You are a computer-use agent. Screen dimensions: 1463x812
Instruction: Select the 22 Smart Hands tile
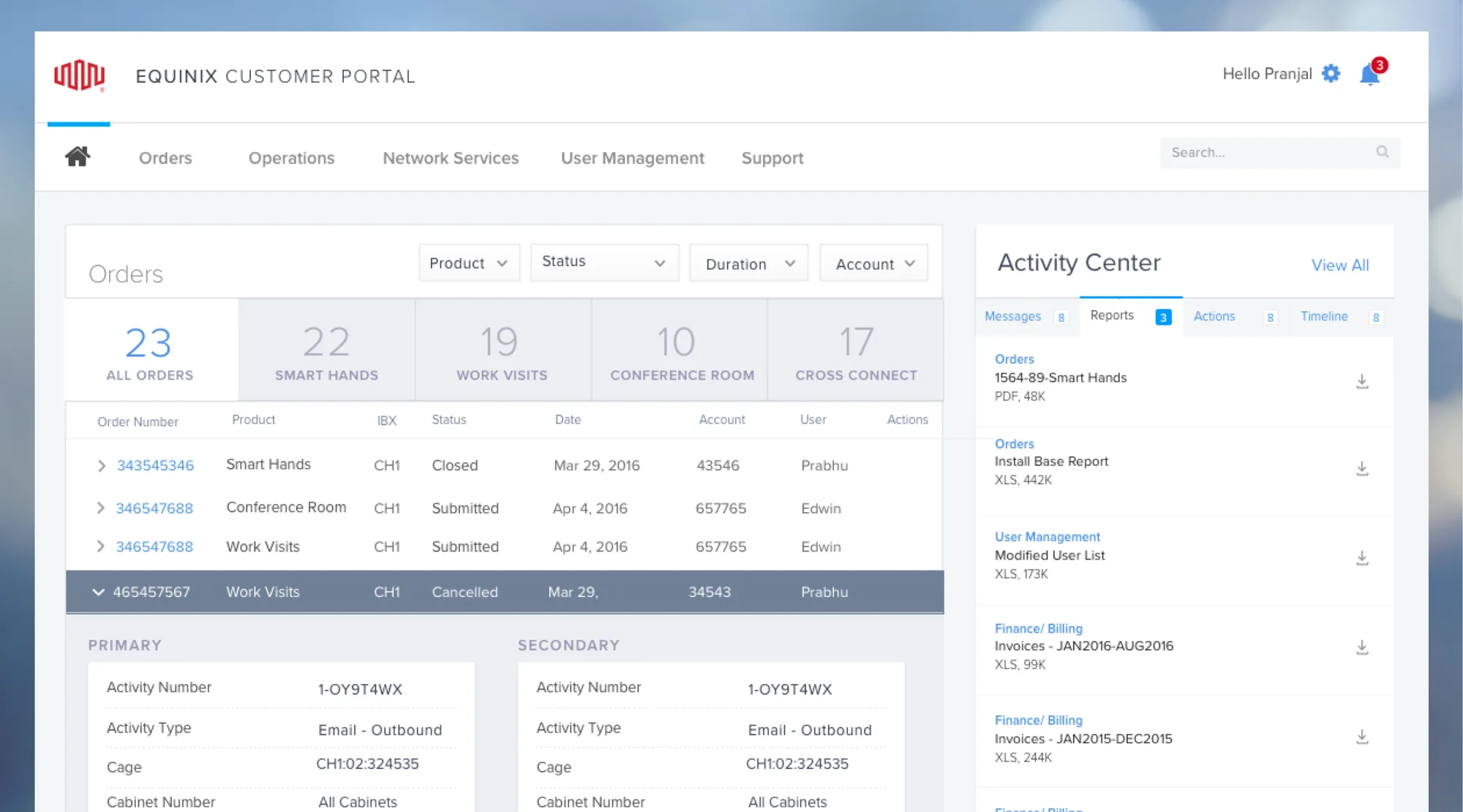coord(326,350)
